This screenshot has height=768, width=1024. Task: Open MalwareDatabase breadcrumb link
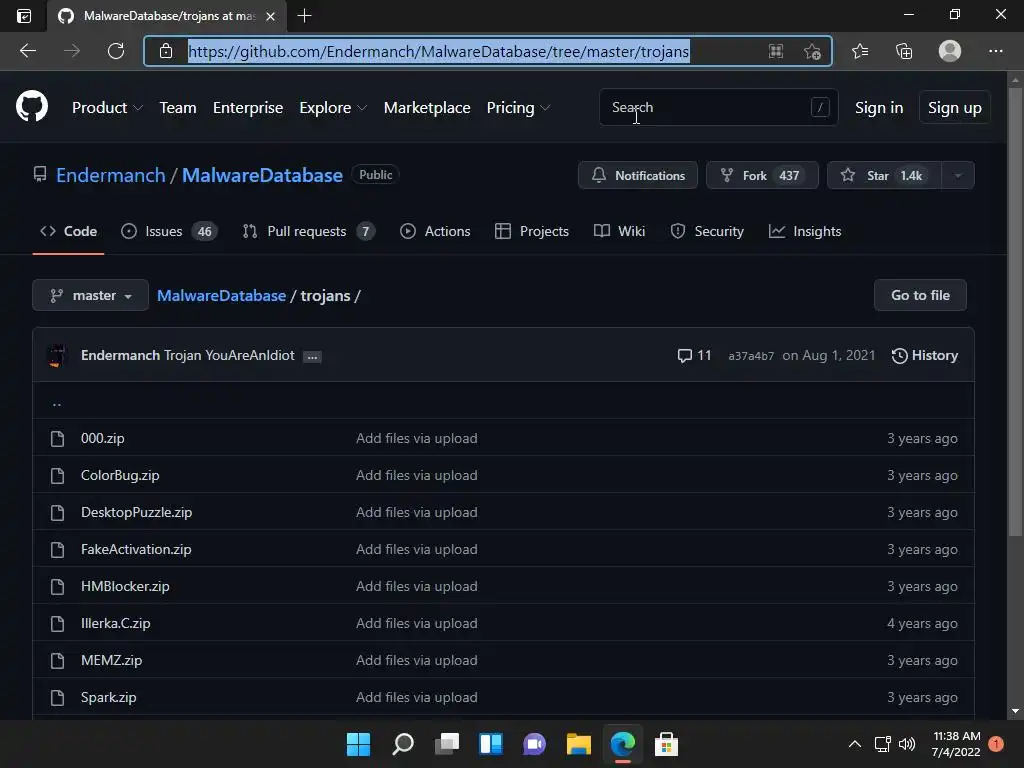click(x=221, y=295)
